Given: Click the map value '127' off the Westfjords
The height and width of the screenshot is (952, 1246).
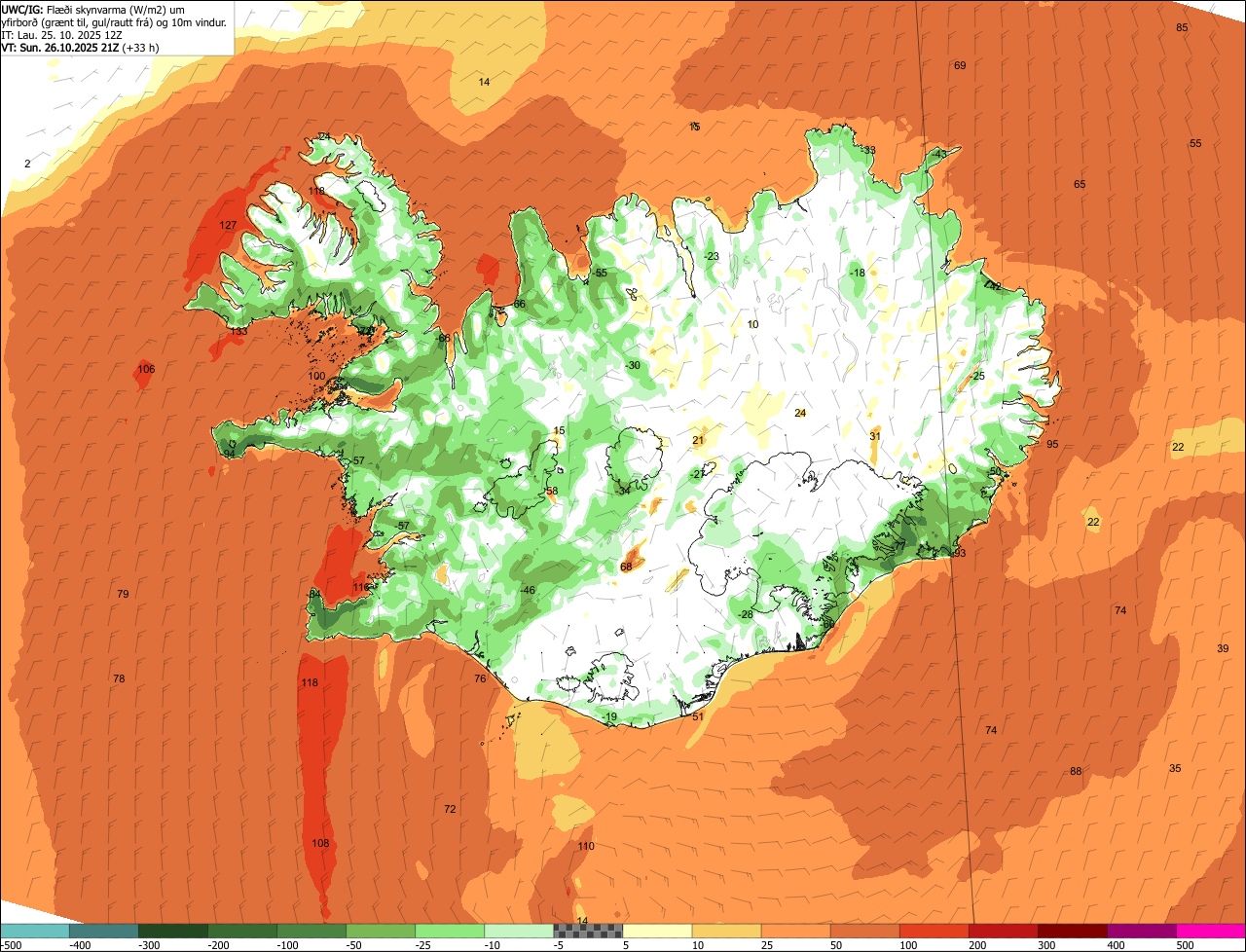Looking at the screenshot, I should (x=228, y=226).
